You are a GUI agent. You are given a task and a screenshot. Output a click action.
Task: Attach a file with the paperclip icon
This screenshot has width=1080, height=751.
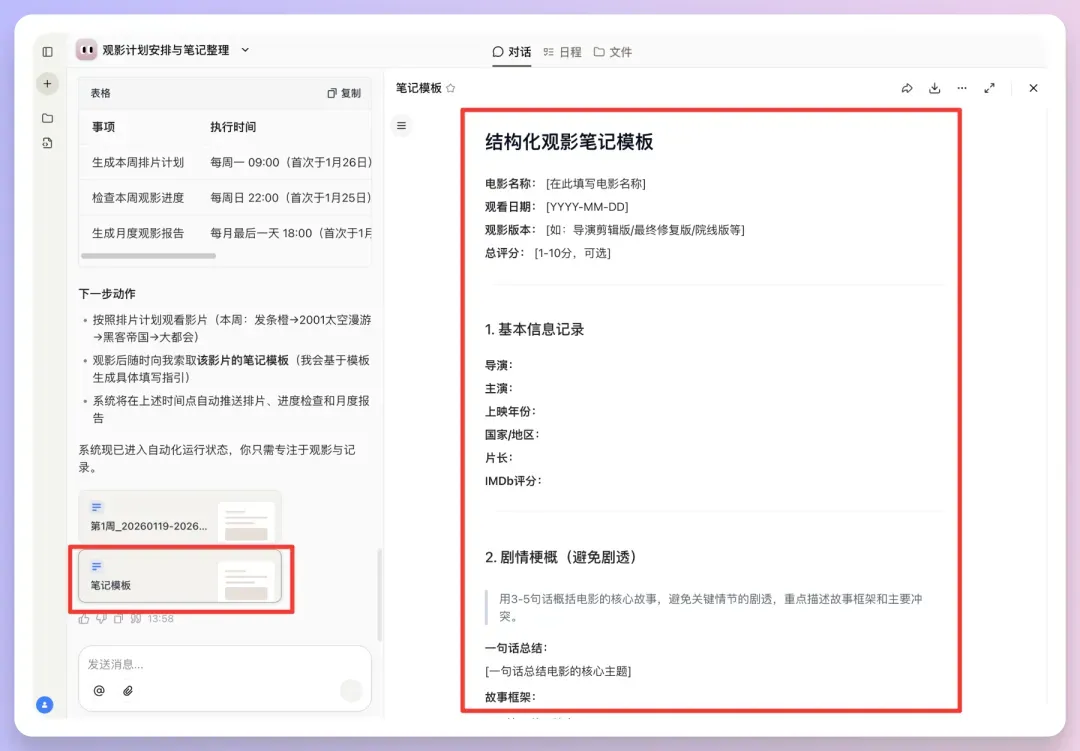127,690
